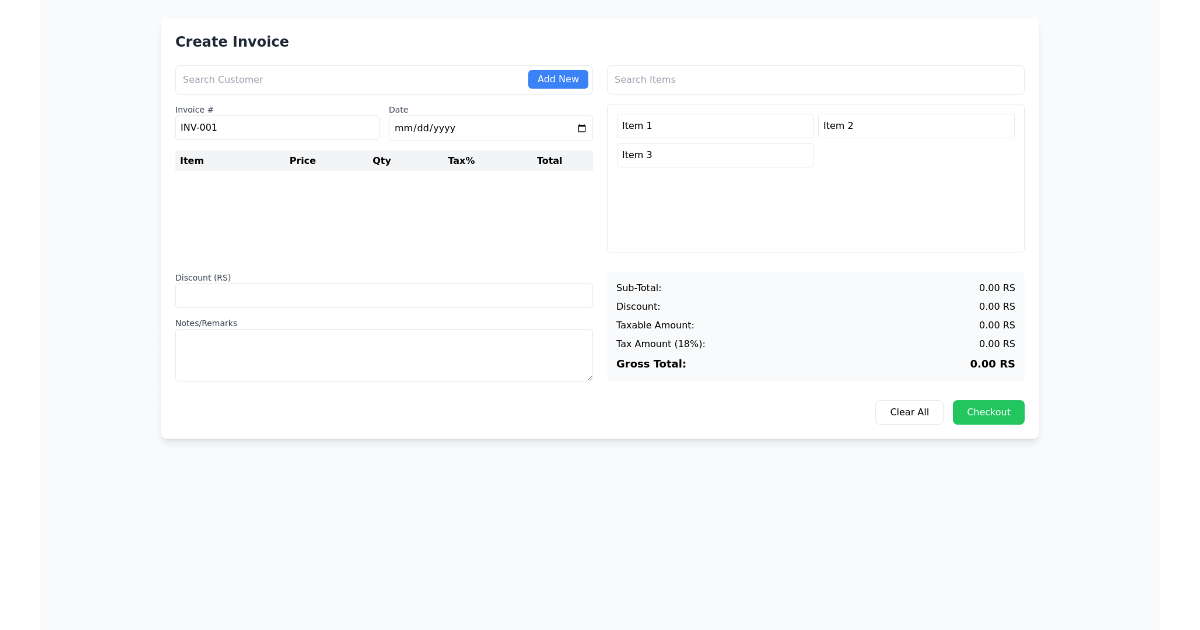Open the calendar date picker icon

[582, 128]
